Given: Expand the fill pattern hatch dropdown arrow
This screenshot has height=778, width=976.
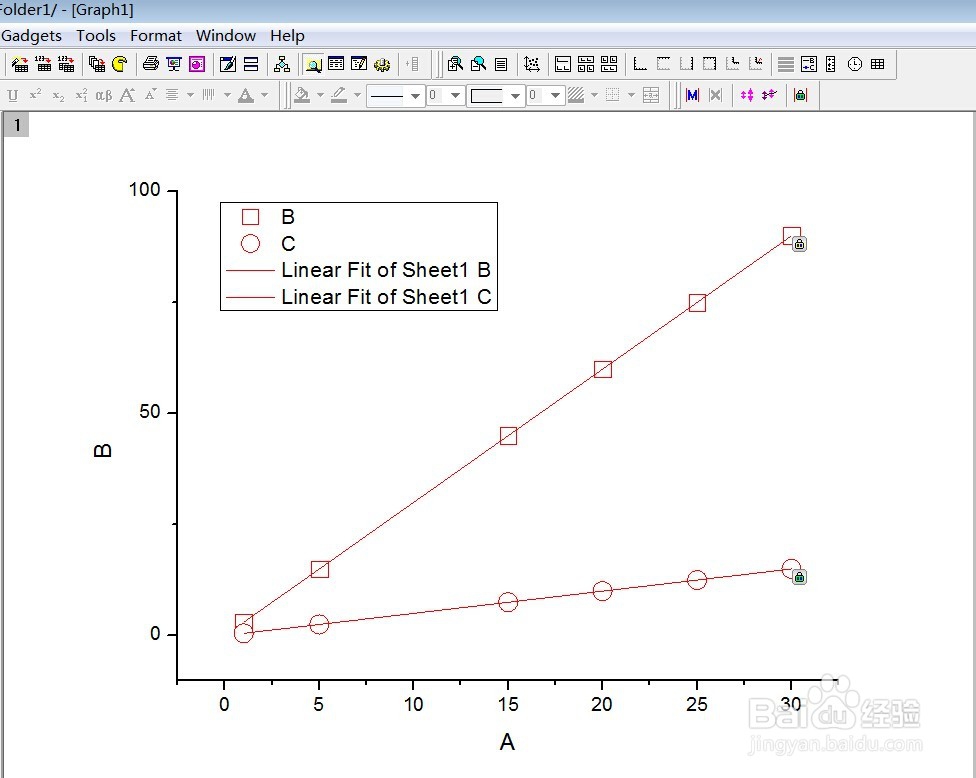Looking at the screenshot, I should tap(594, 95).
